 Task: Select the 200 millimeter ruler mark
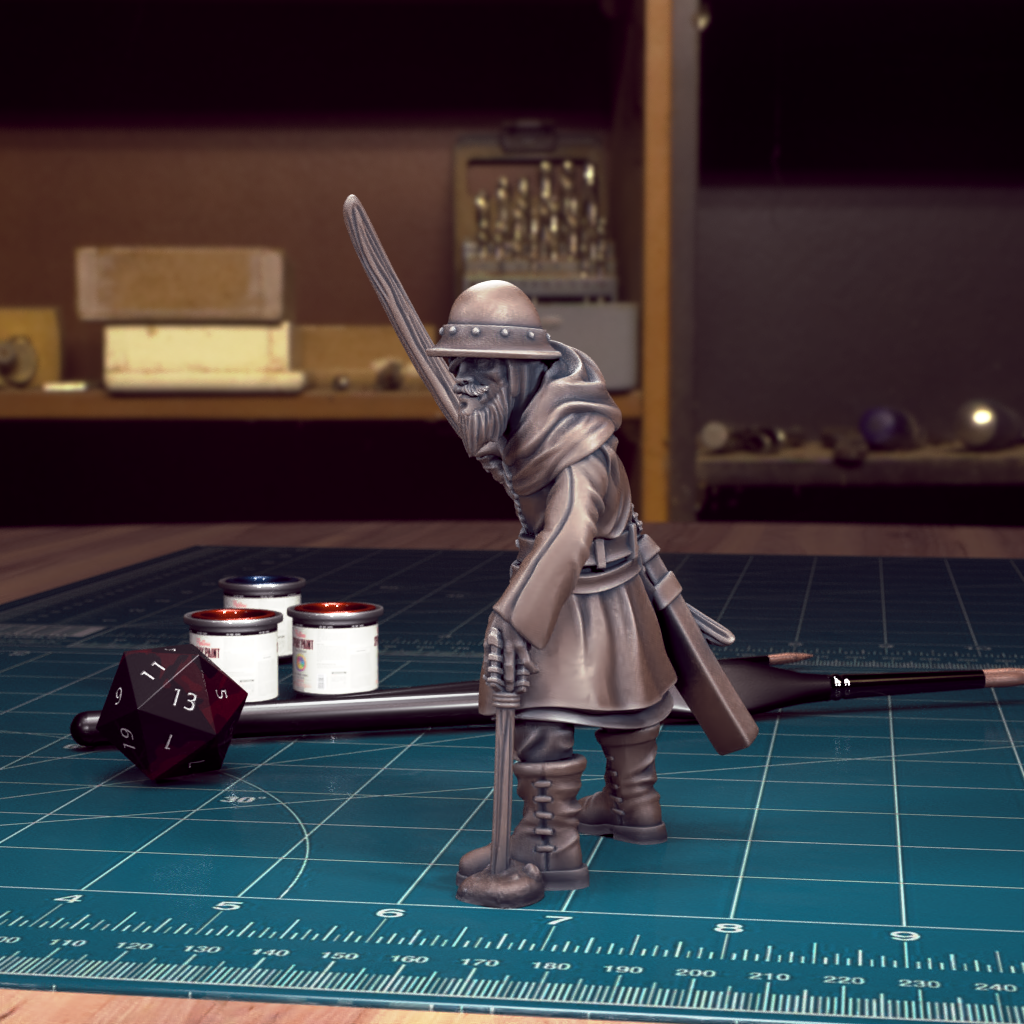coord(694,972)
